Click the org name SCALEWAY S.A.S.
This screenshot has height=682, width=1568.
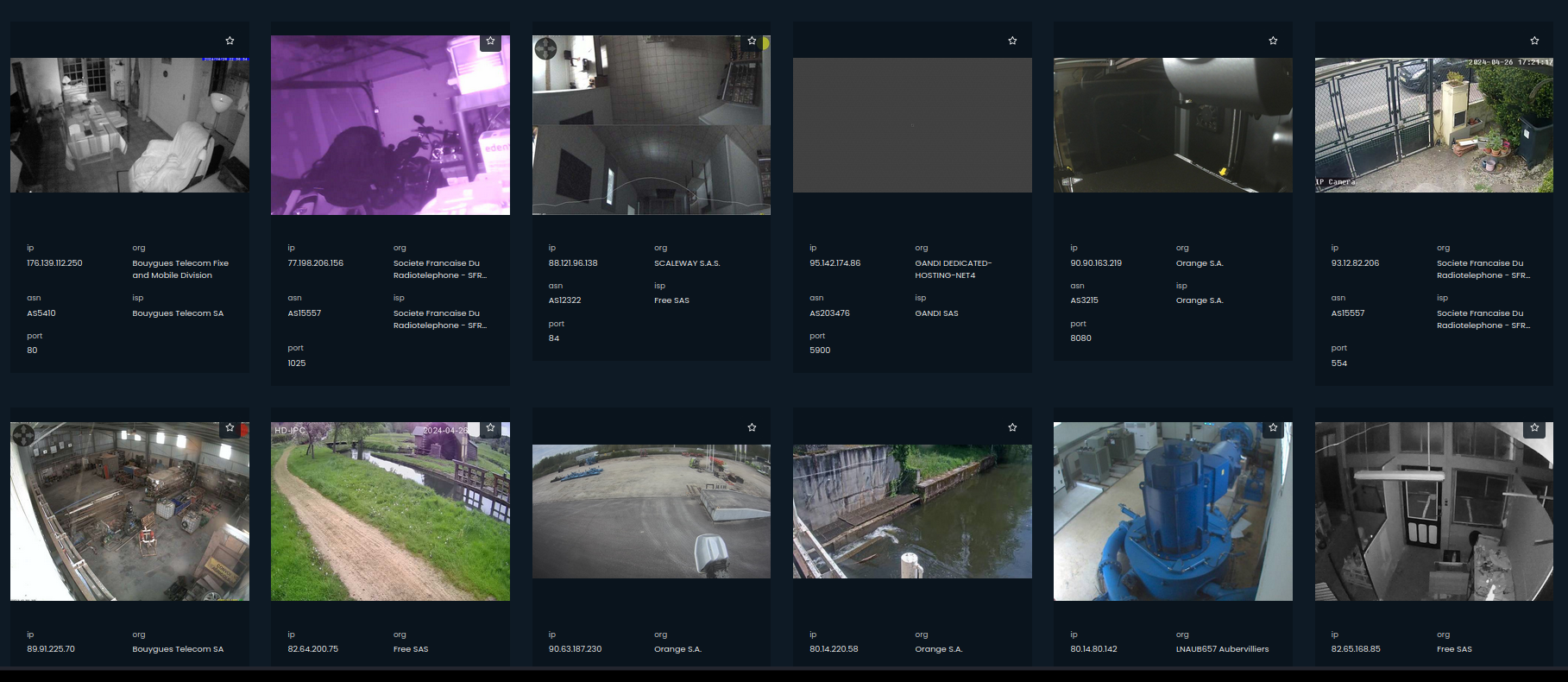coord(687,263)
